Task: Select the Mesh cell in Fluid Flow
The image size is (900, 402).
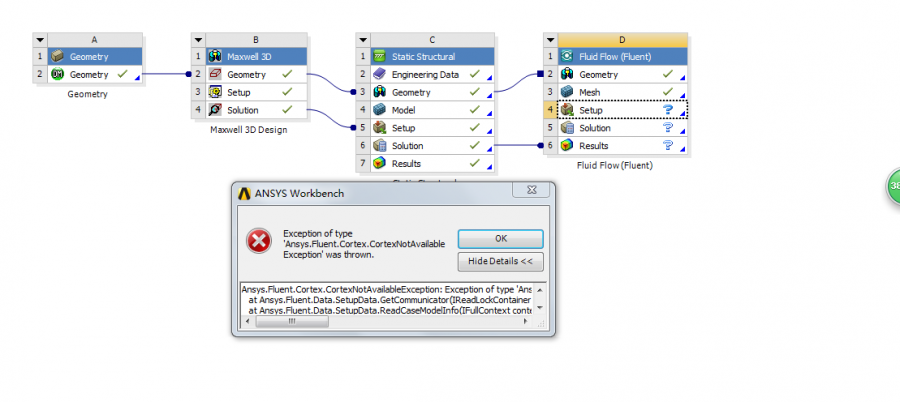Action: pos(622,92)
